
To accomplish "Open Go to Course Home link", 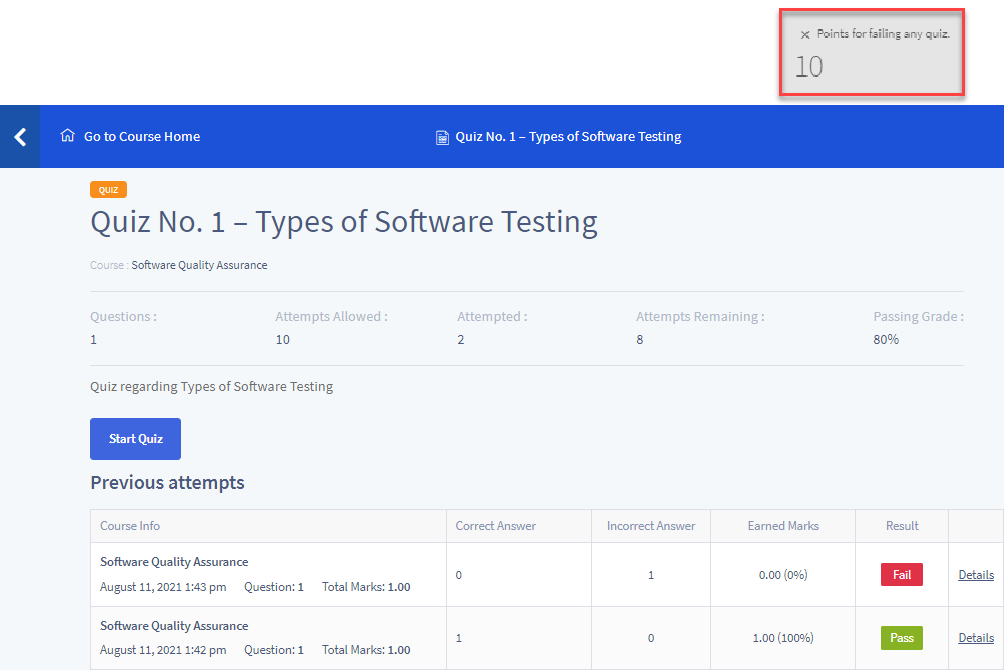I will (x=141, y=136).
